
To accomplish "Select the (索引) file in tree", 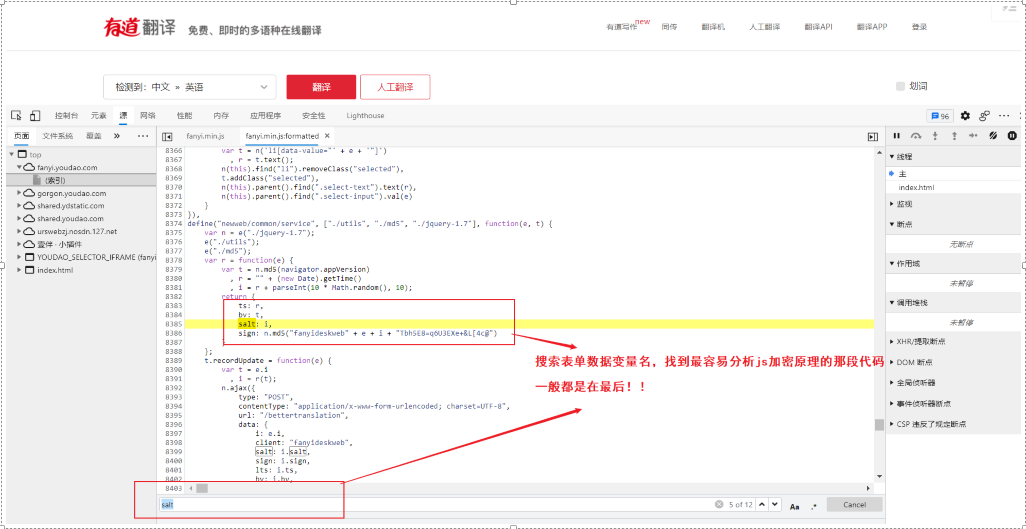I will pyautogui.click(x=54, y=180).
